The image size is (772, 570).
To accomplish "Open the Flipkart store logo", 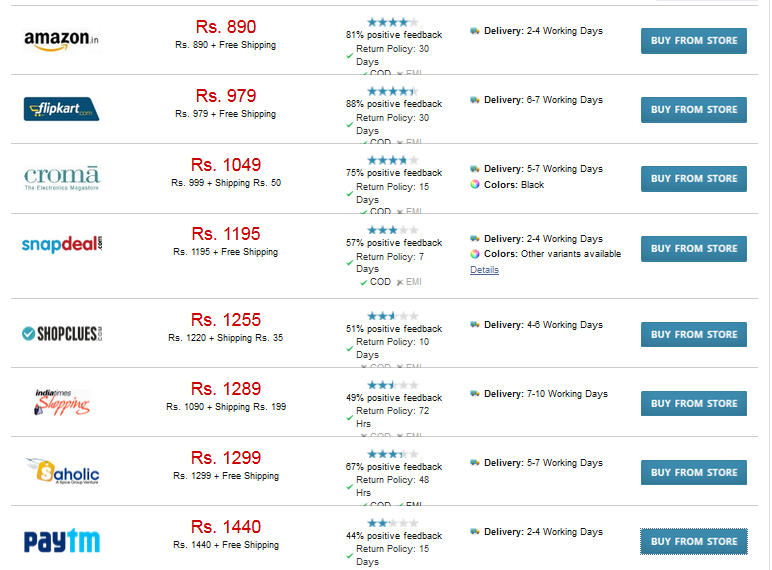I will coord(62,109).
